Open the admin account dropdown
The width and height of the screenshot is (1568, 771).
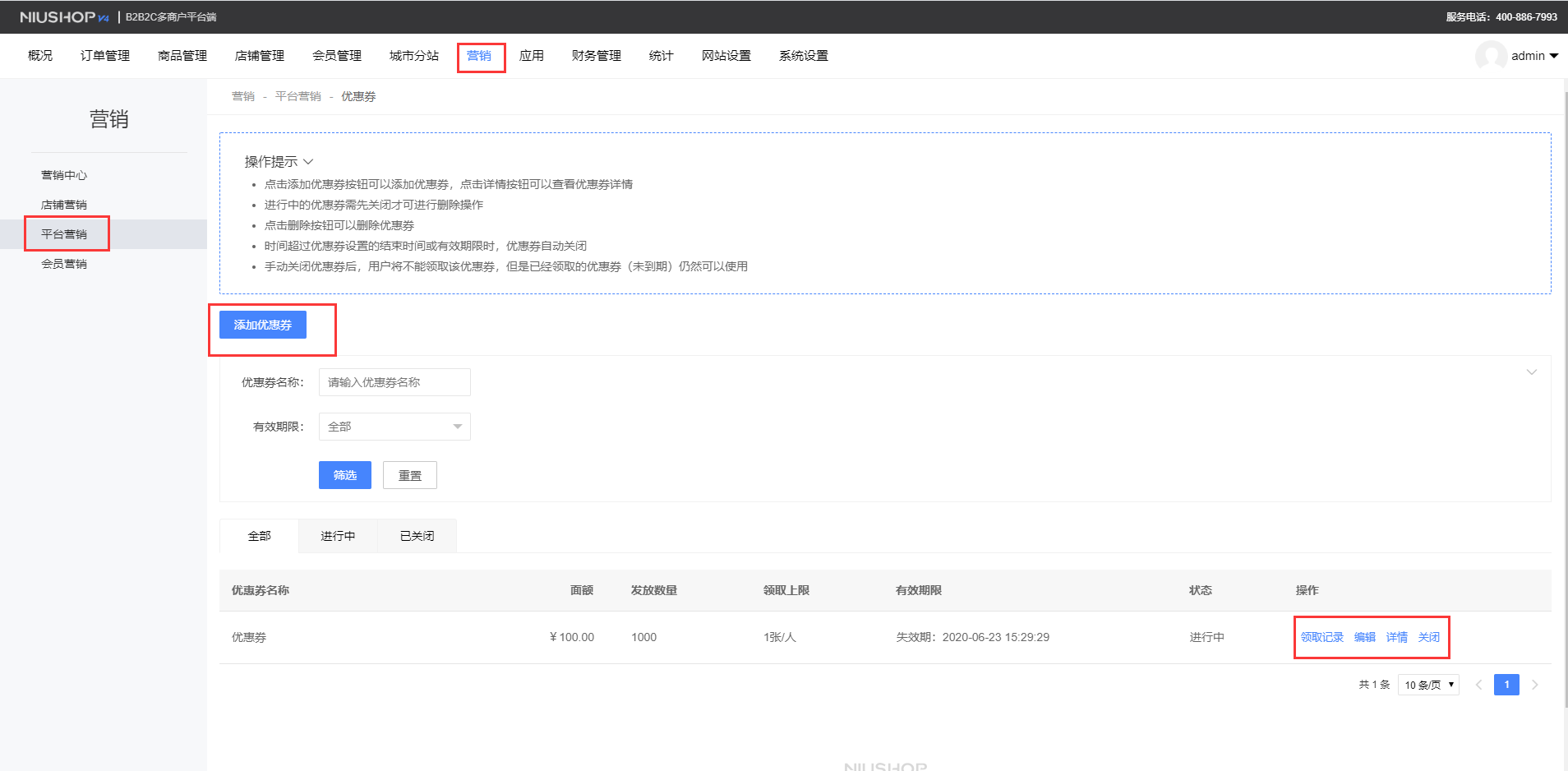[x=1534, y=56]
